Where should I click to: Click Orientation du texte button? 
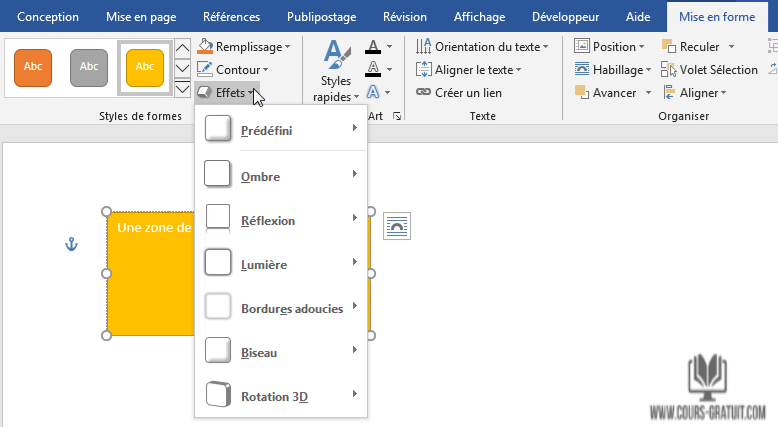[x=480, y=47]
